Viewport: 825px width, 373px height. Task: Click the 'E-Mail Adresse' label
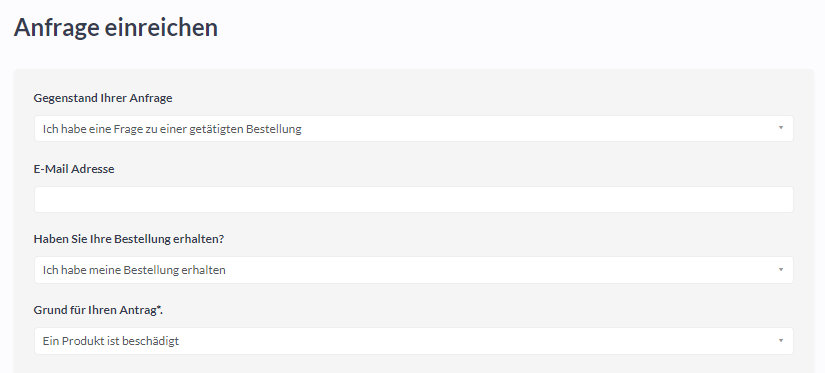[x=74, y=169]
